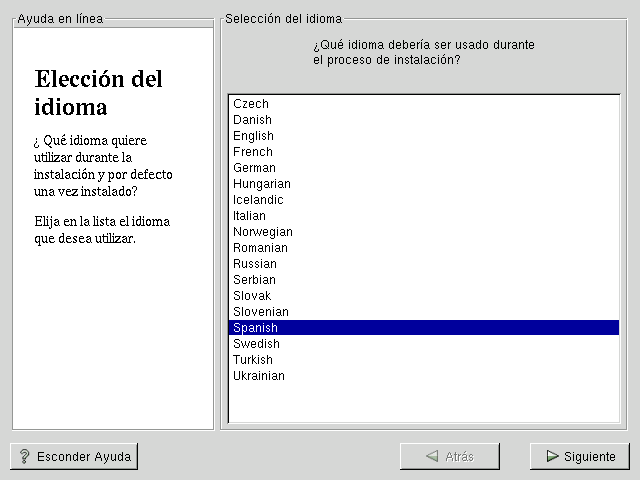Select Norwegian from the list
640x480 pixels.
(x=263, y=232)
